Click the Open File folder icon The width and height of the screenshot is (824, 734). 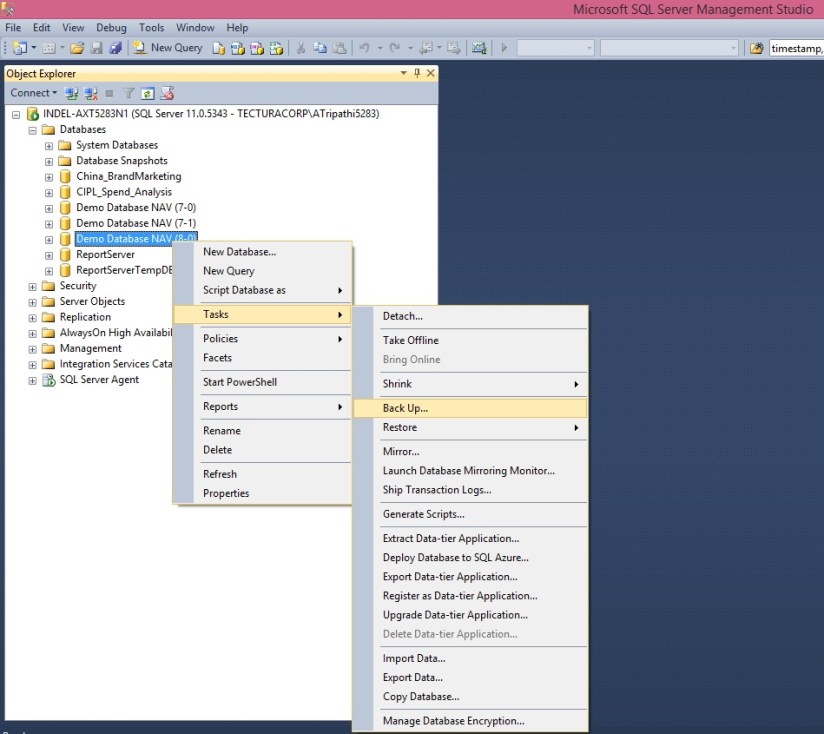(x=77, y=48)
